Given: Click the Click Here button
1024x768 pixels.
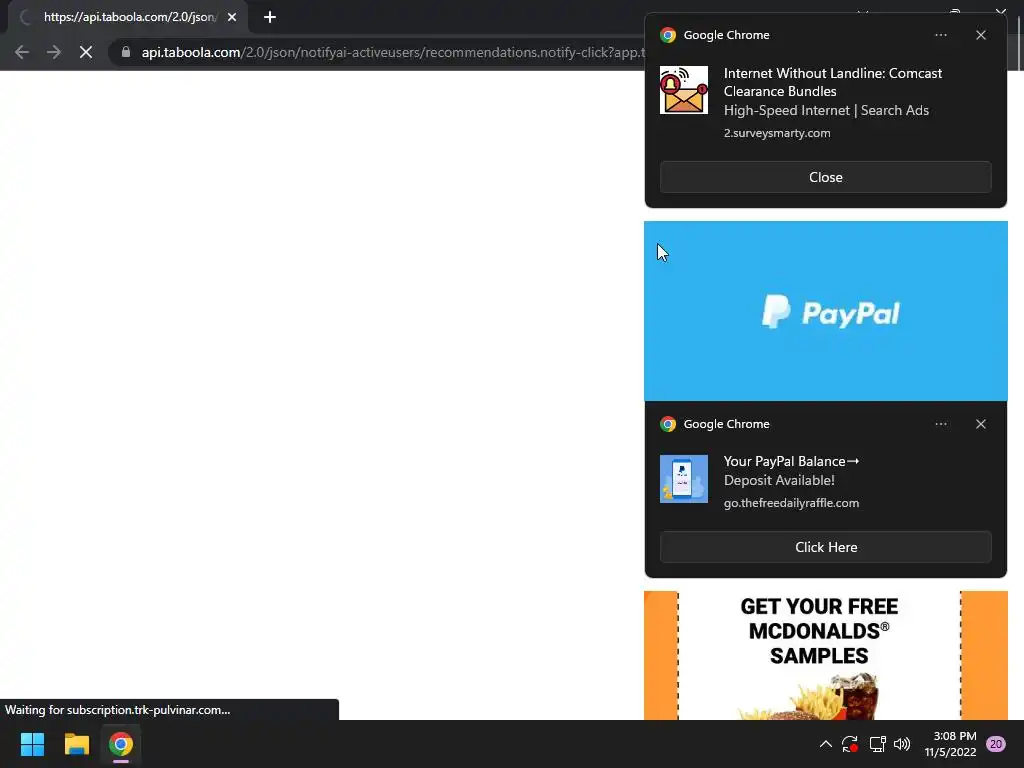Looking at the screenshot, I should coord(825,547).
